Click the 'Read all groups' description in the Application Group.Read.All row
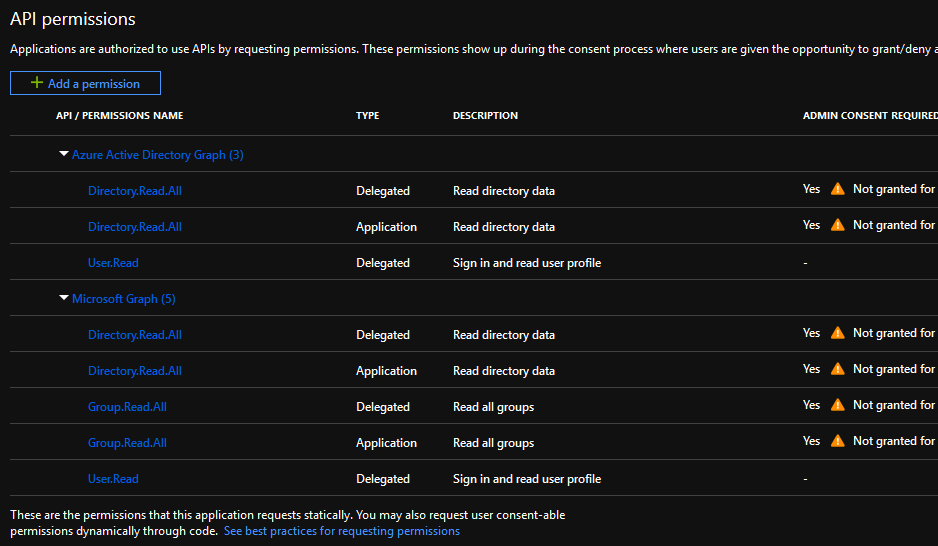938x546 pixels. 494,443
